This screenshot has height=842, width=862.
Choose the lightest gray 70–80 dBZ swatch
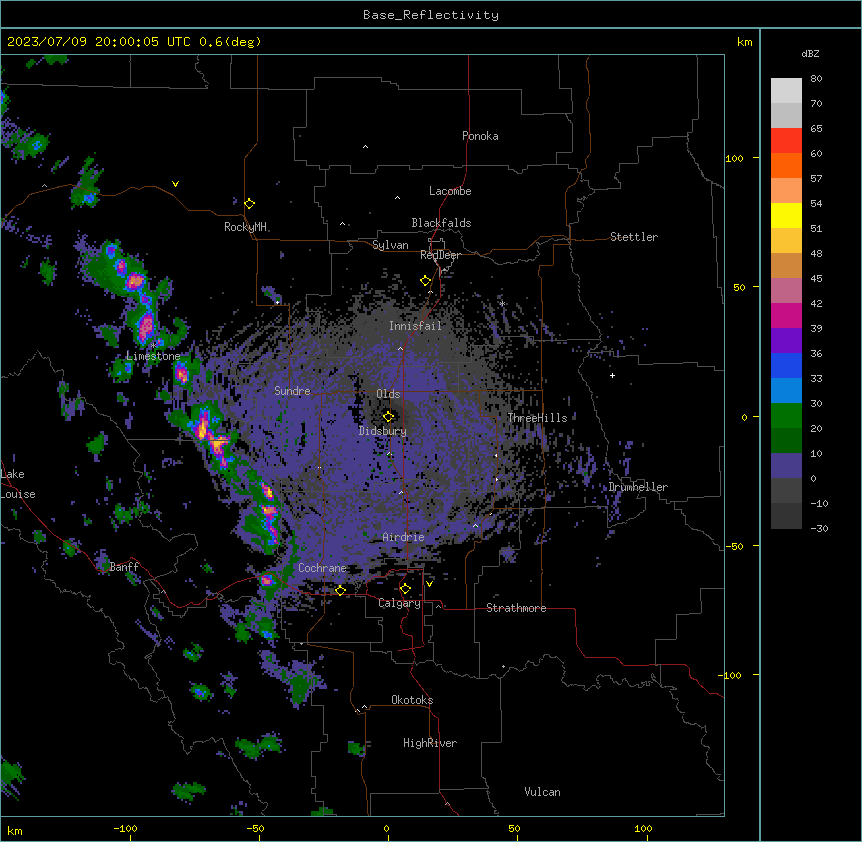786,91
